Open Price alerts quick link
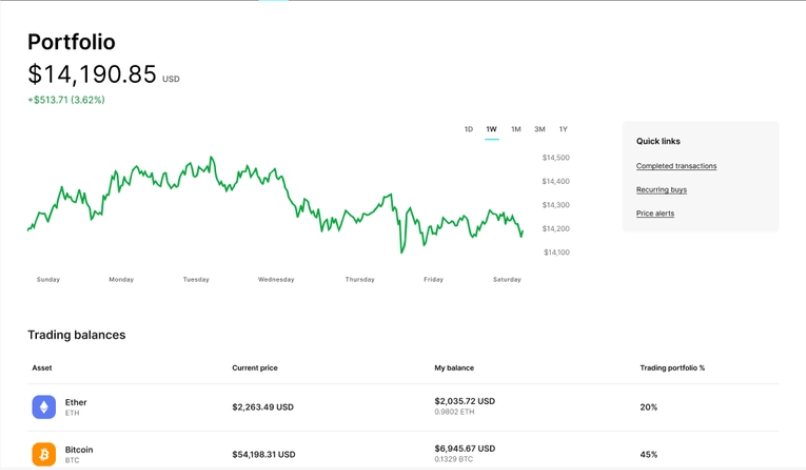Viewport: 806px width, 470px height. coord(655,213)
